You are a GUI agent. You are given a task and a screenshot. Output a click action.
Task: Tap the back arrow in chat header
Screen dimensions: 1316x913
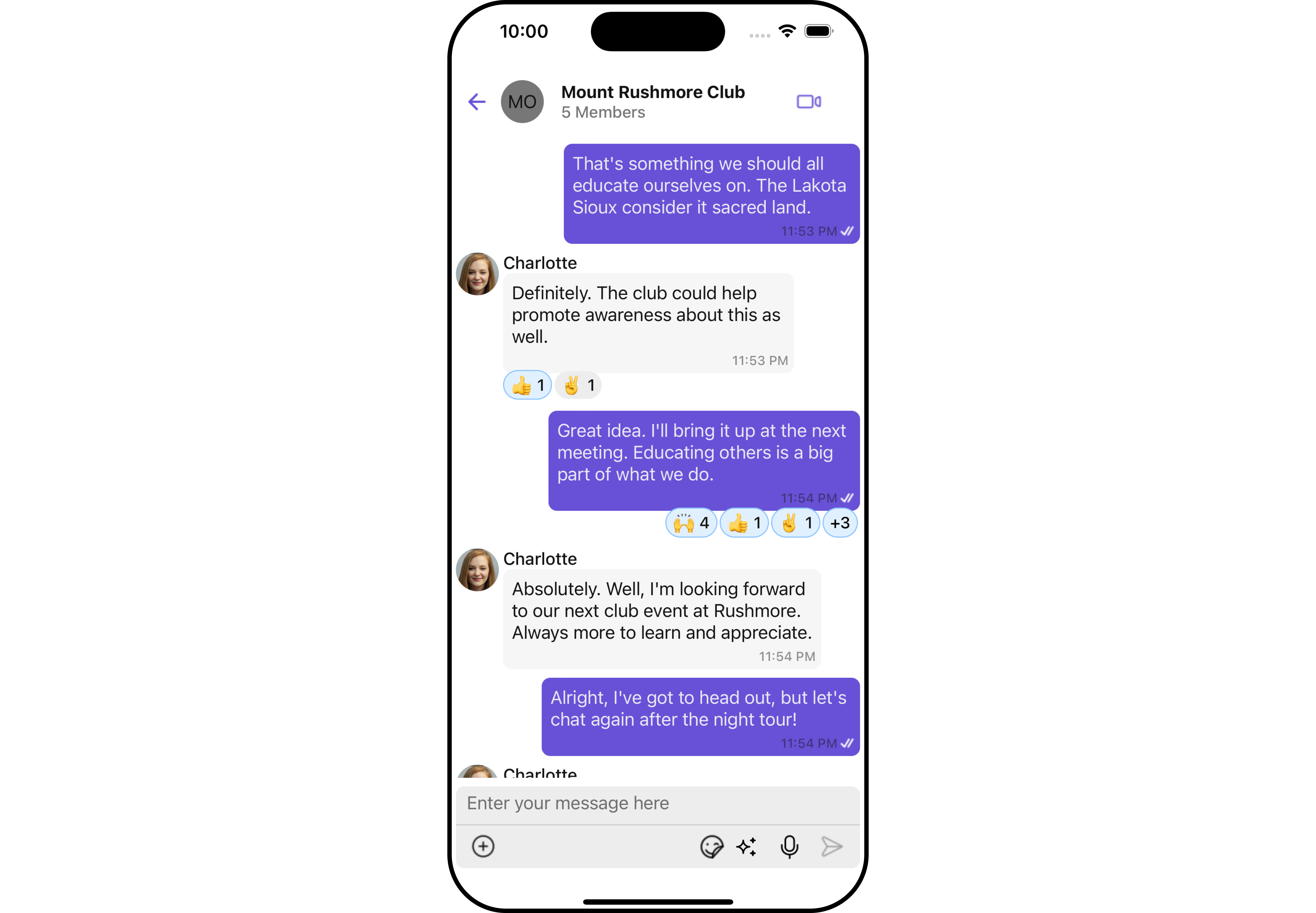[x=476, y=102]
